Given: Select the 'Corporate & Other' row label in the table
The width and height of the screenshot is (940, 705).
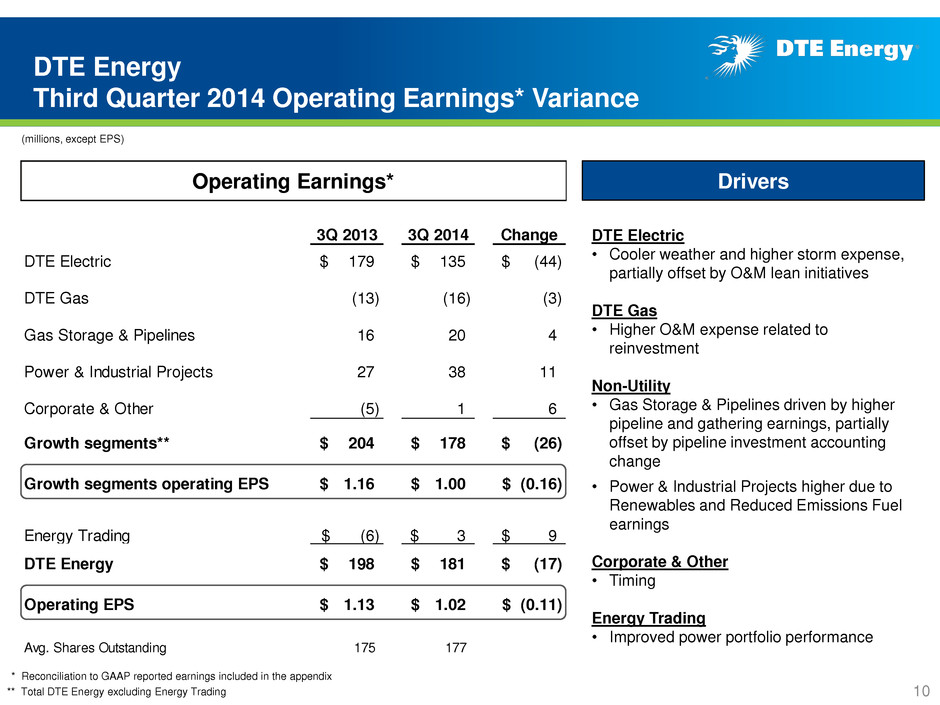Looking at the screenshot, I should point(89,408).
